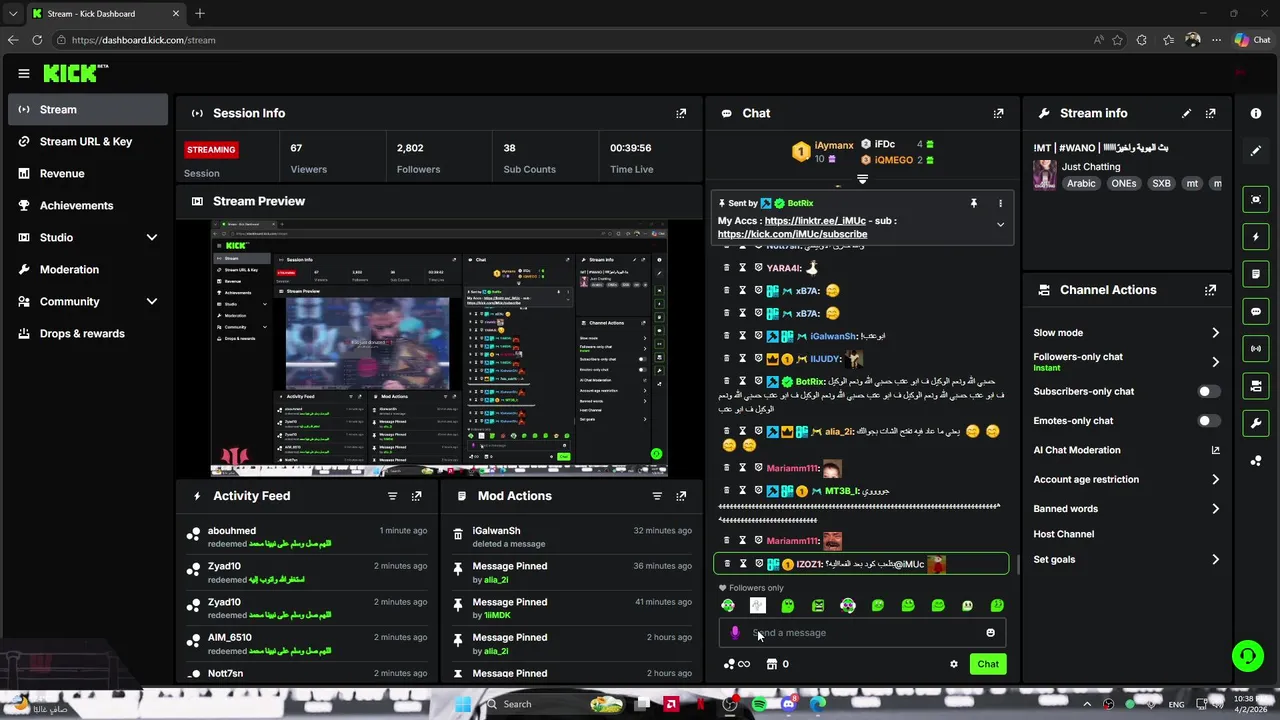Open Followers-only chat options
1280x720 pixels.
pyautogui.click(x=1127, y=362)
